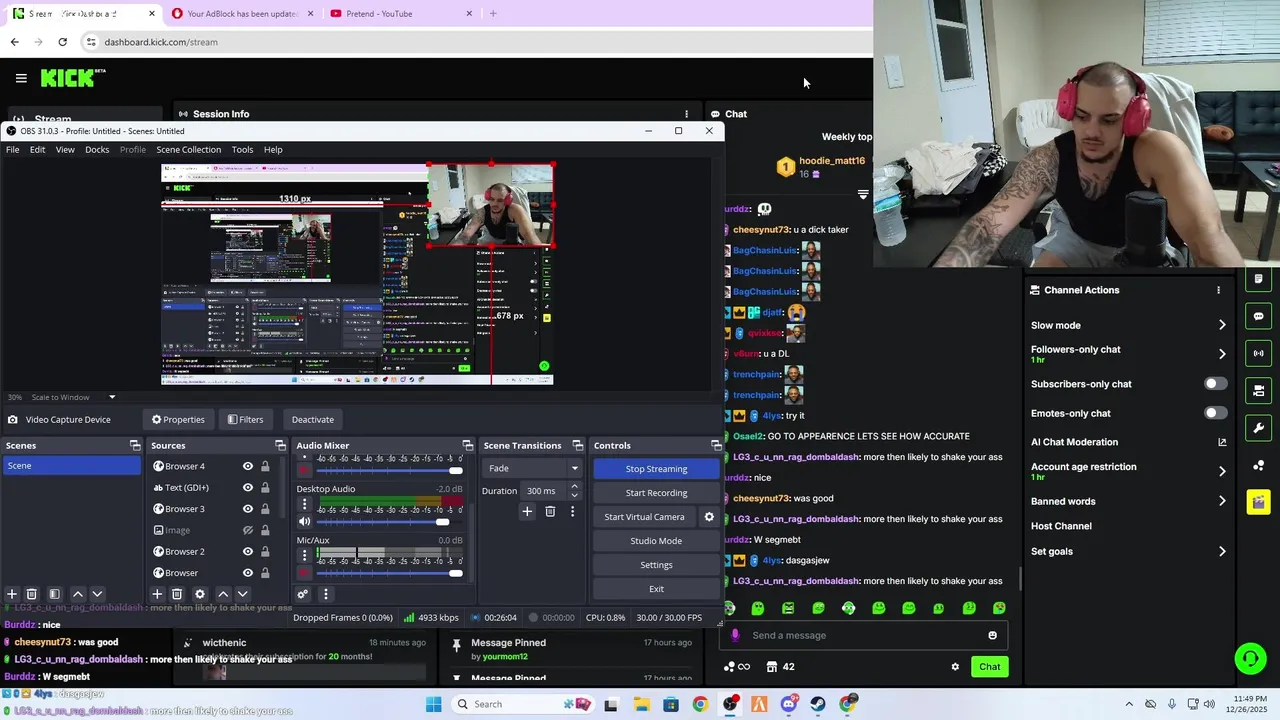
Task: Open Properties of the Video Capture Device
Action: 178,419
